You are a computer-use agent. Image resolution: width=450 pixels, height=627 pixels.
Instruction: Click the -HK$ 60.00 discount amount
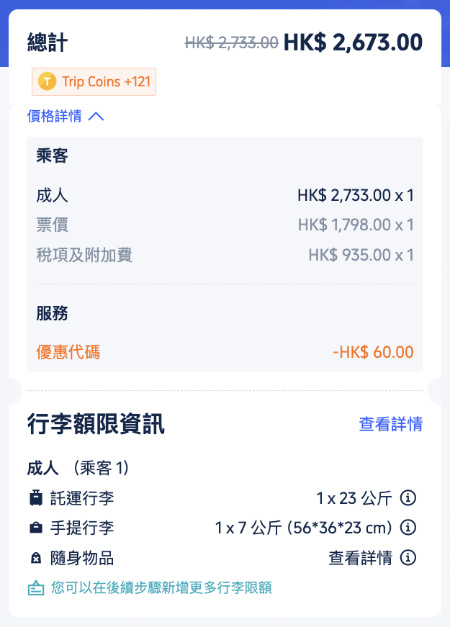[x=373, y=352]
